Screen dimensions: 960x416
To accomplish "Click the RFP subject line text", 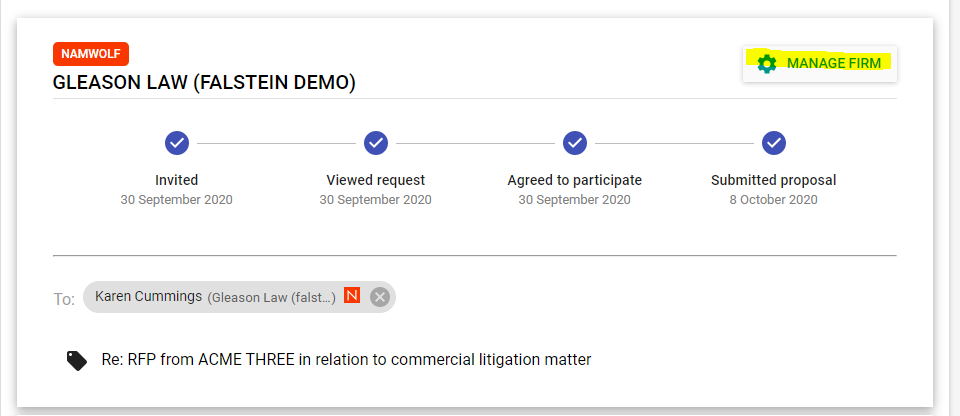I will click(346, 359).
